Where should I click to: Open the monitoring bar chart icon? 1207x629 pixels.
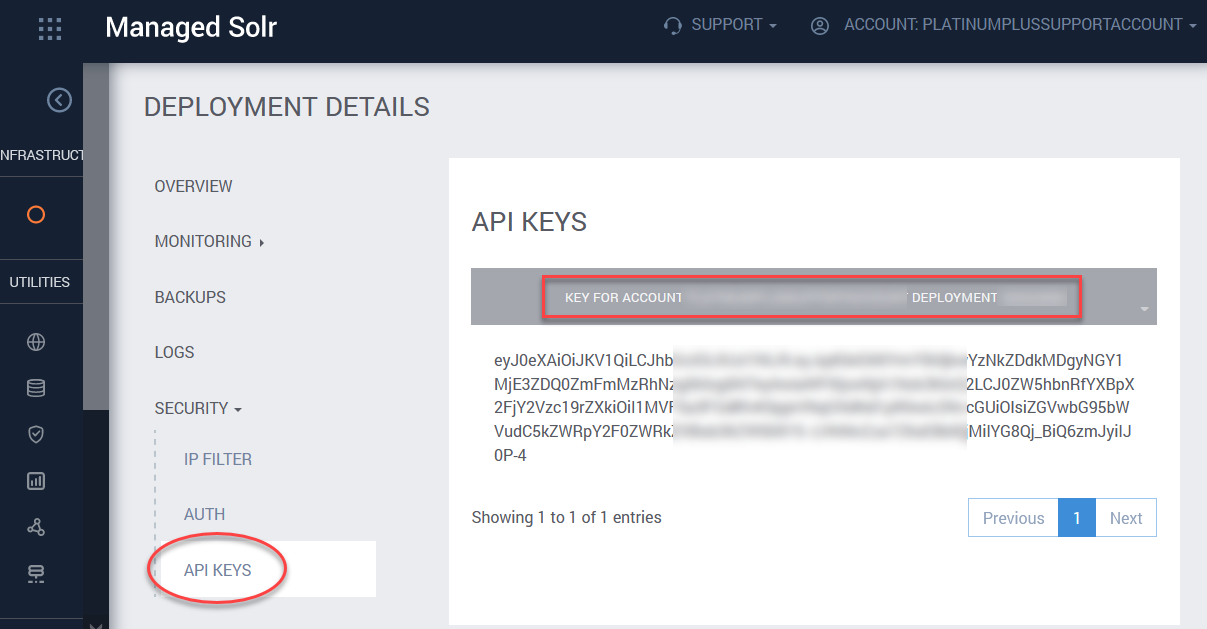(x=36, y=481)
